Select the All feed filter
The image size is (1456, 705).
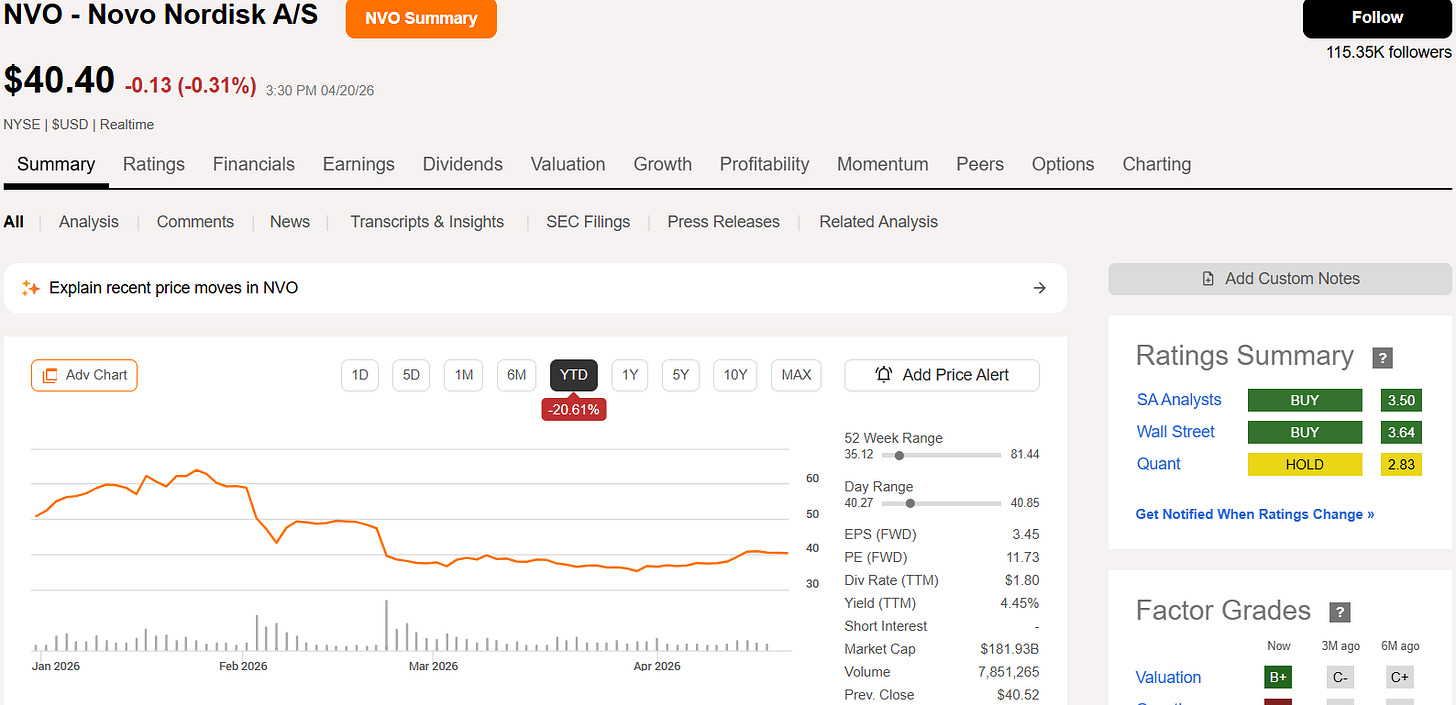click(13, 222)
